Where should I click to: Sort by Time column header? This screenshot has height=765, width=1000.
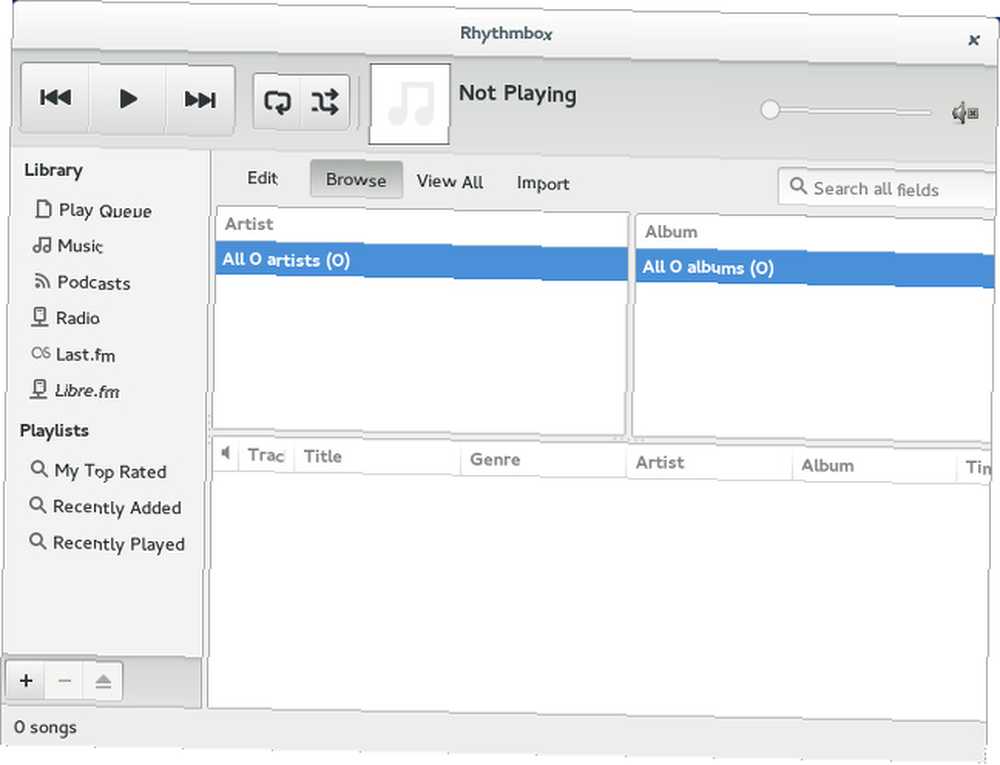coord(976,468)
